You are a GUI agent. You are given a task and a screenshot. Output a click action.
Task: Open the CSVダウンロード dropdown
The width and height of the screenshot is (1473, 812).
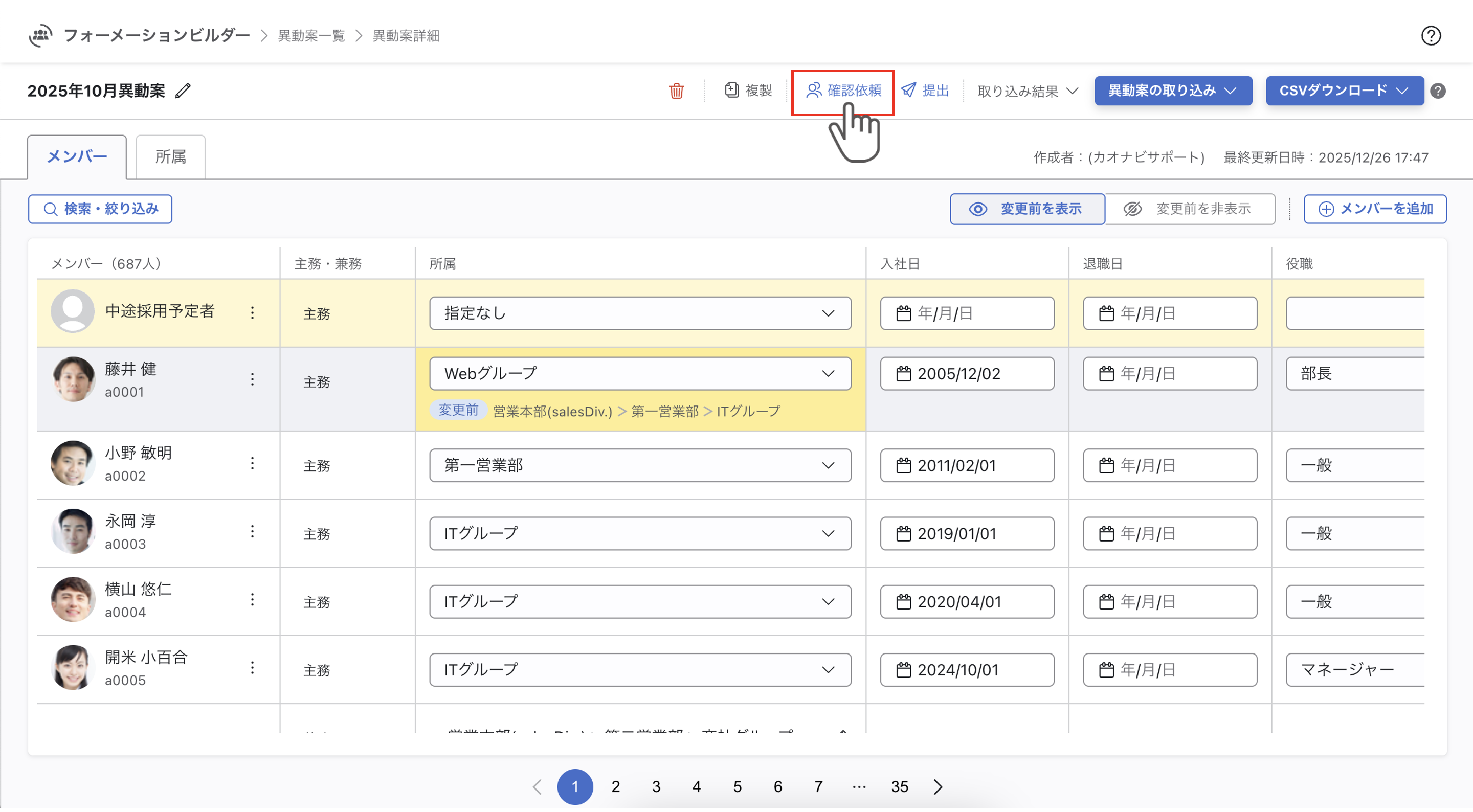click(x=1344, y=91)
